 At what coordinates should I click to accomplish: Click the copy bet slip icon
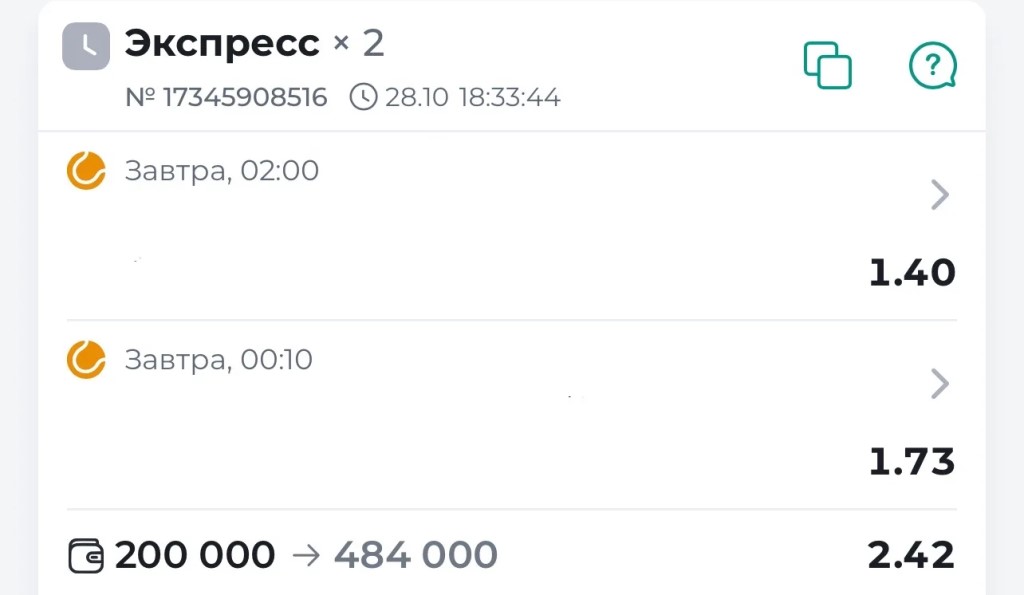(827, 65)
